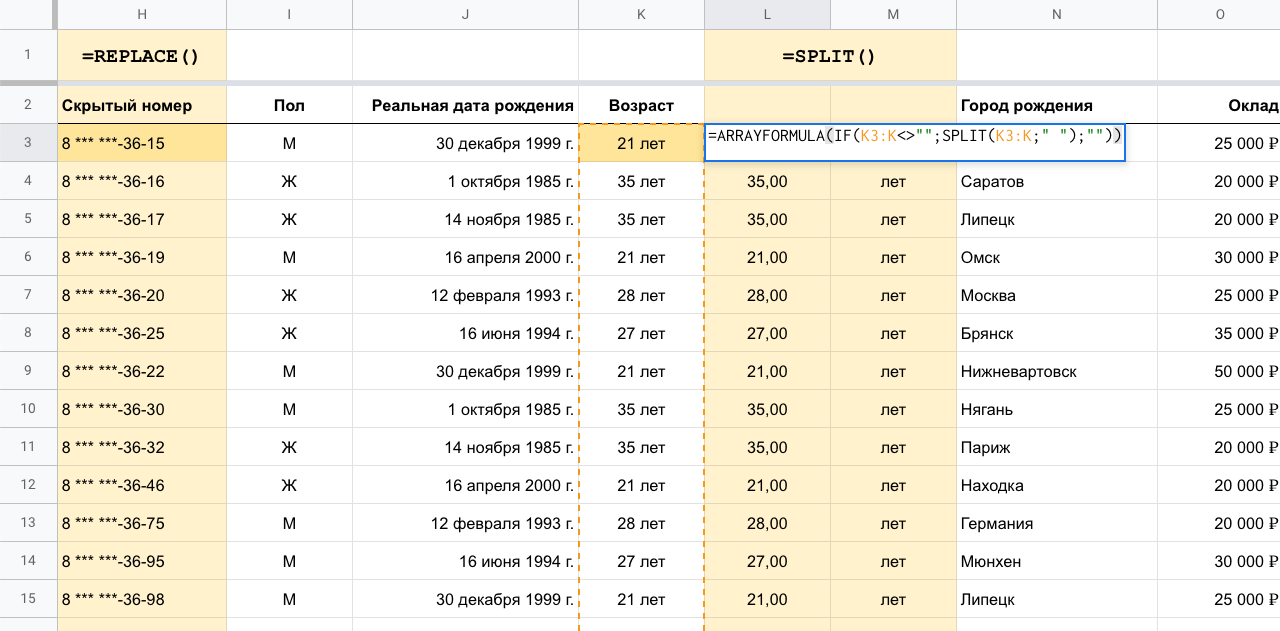Select birth date '16 апреля 2000 г.' in row 6
This screenshot has width=1280, height=631.
click(466, 257)
